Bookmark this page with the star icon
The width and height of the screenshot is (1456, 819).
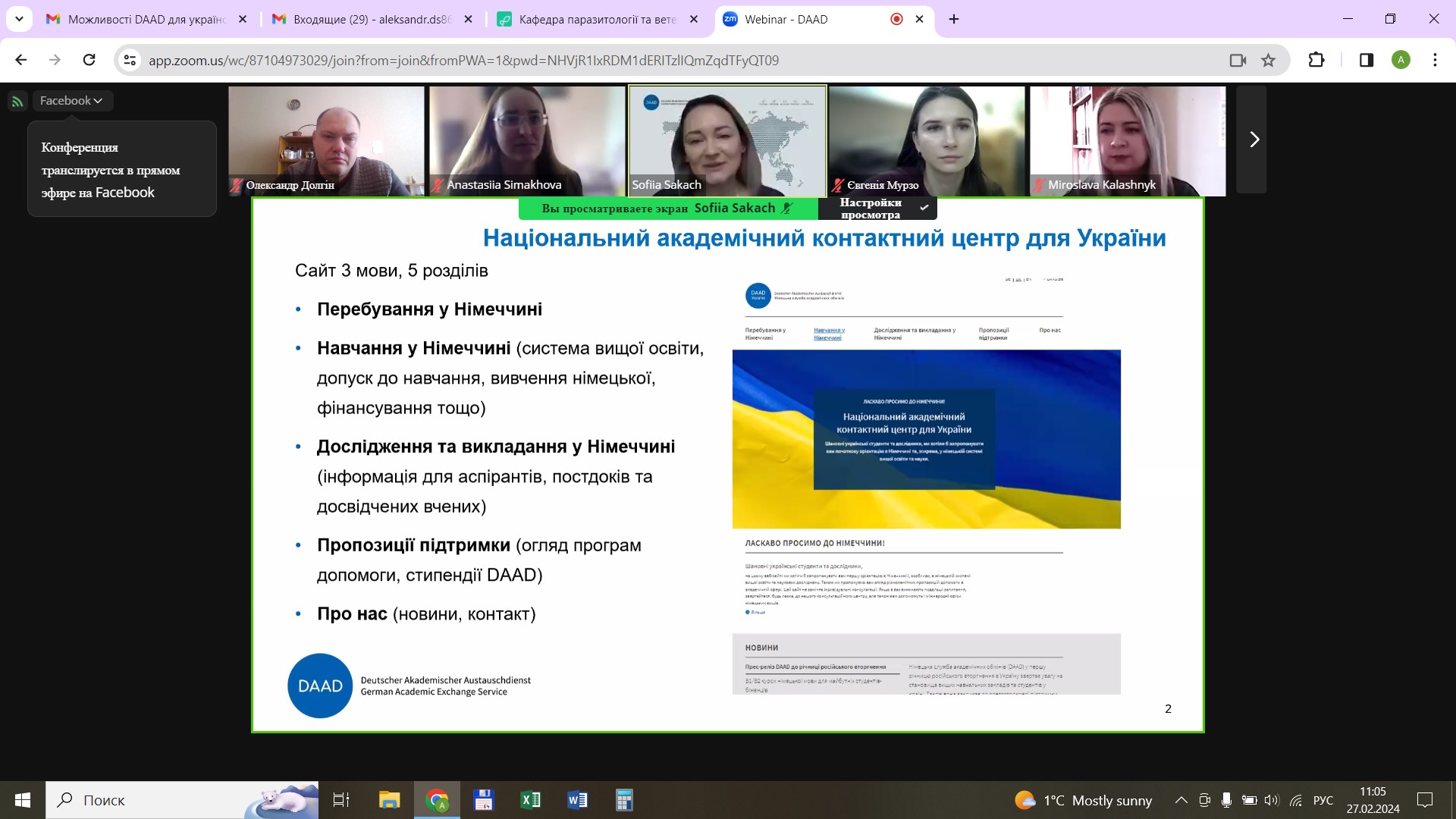pos(1268,60)
